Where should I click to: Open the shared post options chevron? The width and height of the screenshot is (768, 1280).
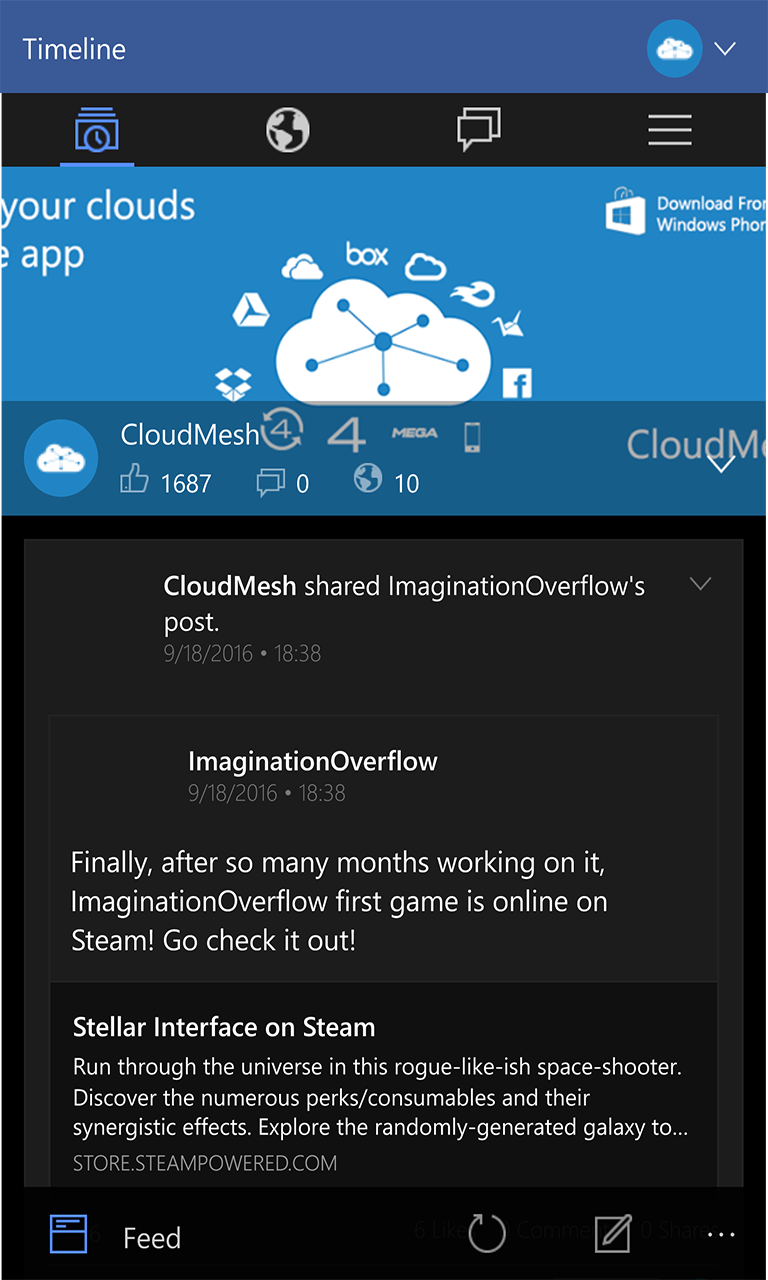click(700, 584)
